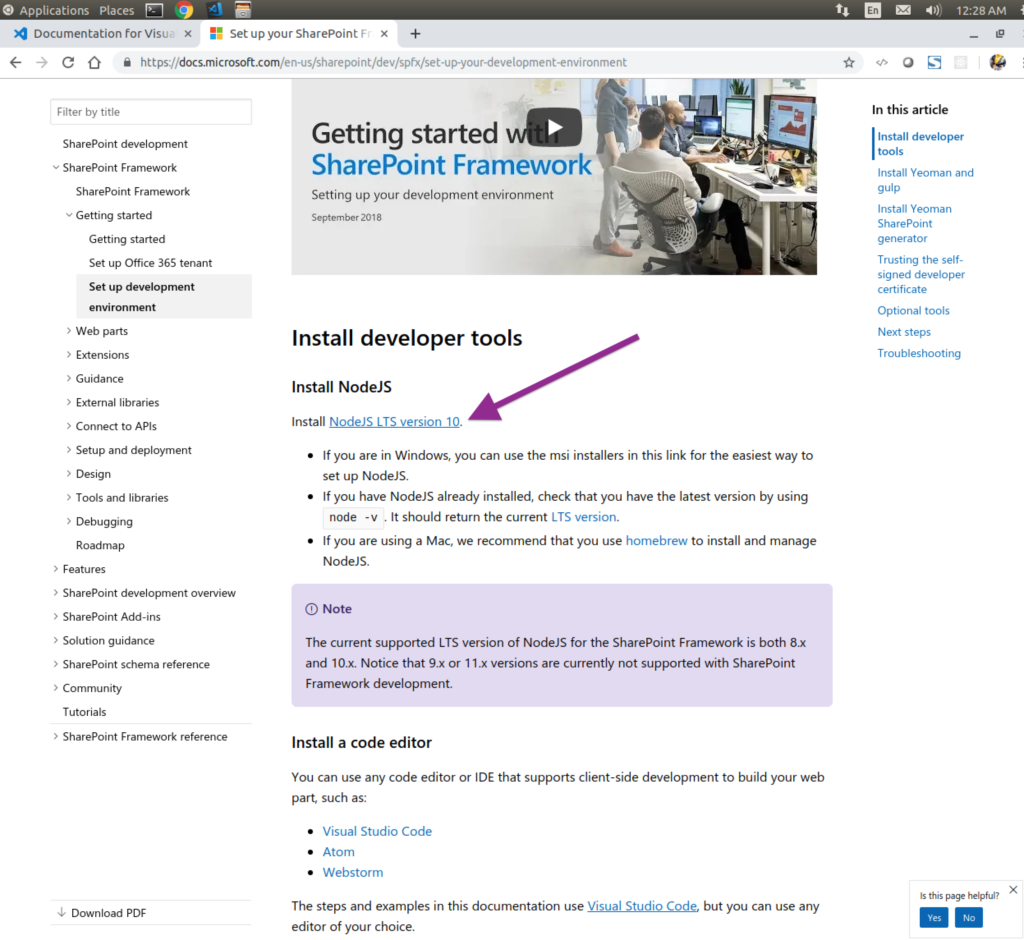This screenshot has height=940, width=1024.
Task: Open the NodeJS LTS version 10 link
Action: [394, 421]
